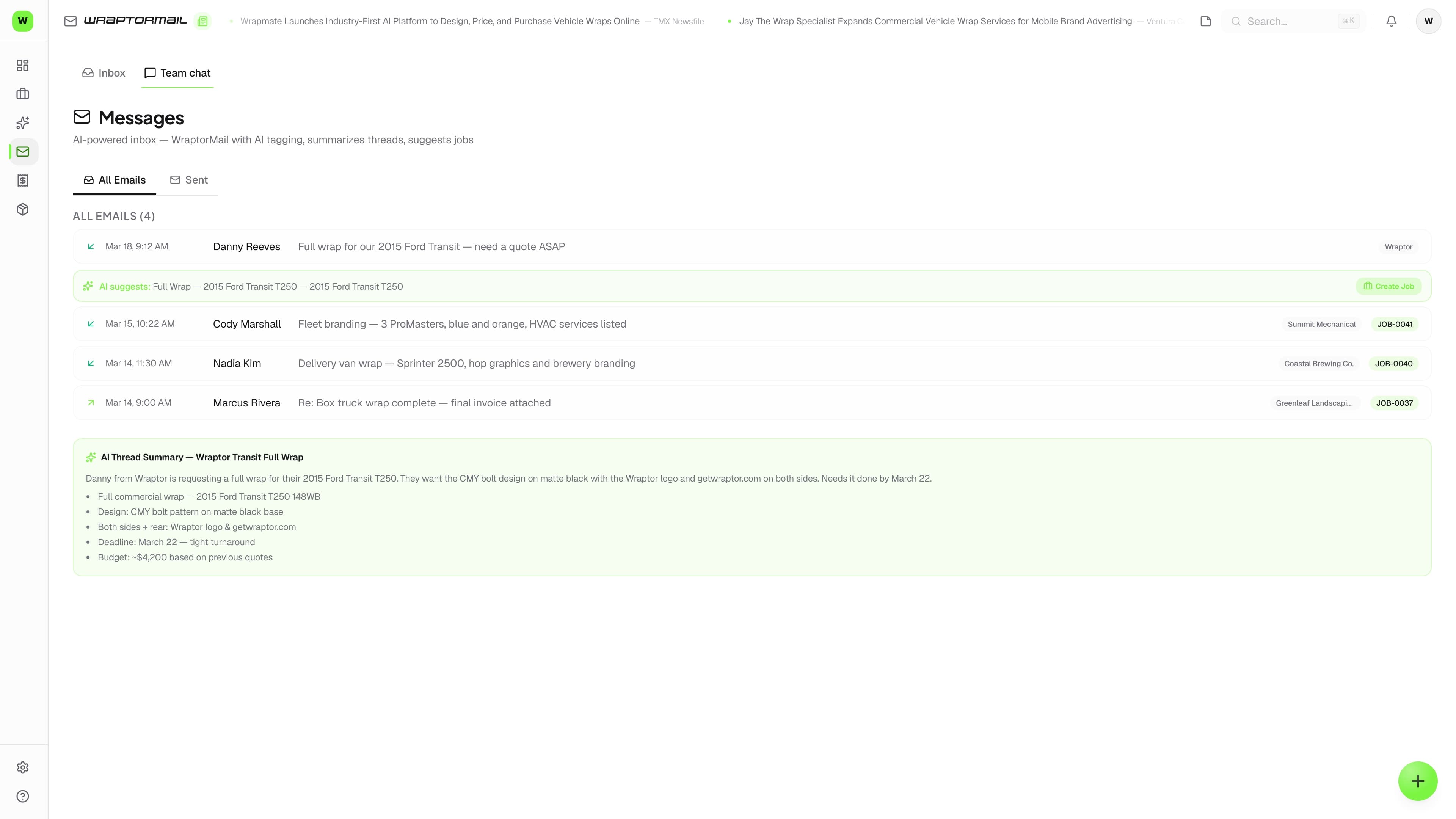Viewport: 1456px width, 819px height.
Task: Click the JOB-0037 badge
Action: tap(1395, 403)
